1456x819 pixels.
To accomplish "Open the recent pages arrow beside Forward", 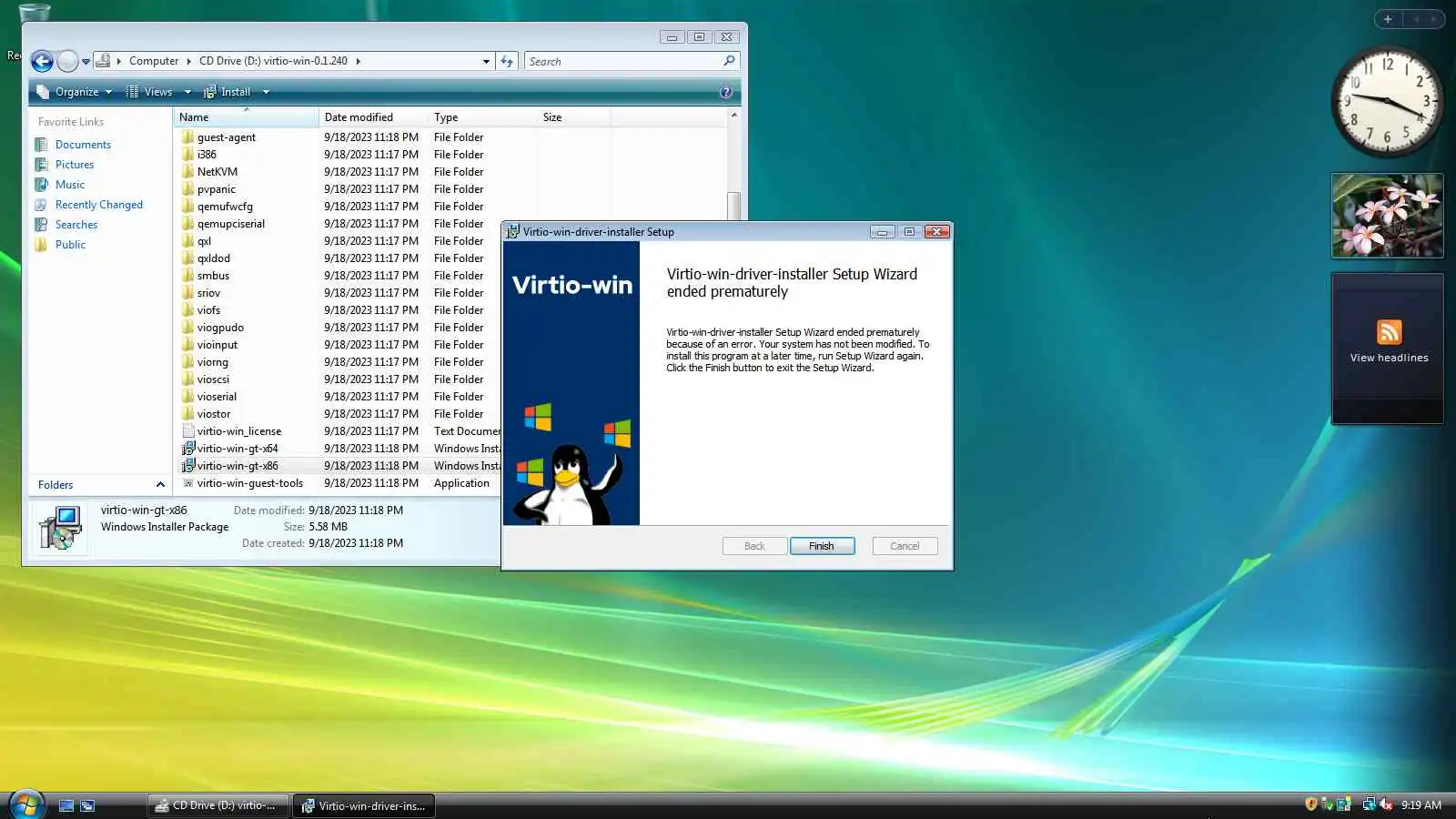I will tap(86, 62).
